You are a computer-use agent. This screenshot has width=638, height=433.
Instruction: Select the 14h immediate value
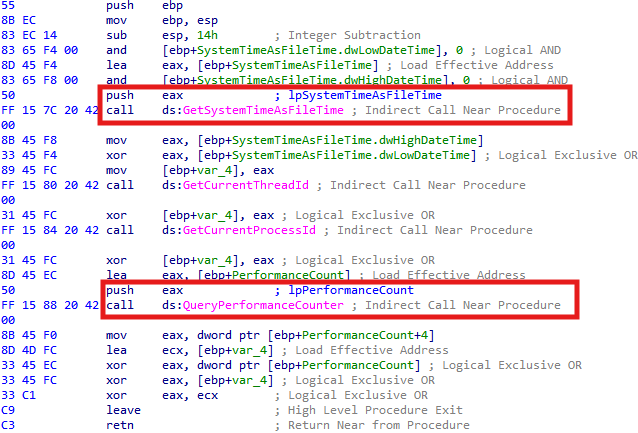pyautogui.click(x=208, y=35)
